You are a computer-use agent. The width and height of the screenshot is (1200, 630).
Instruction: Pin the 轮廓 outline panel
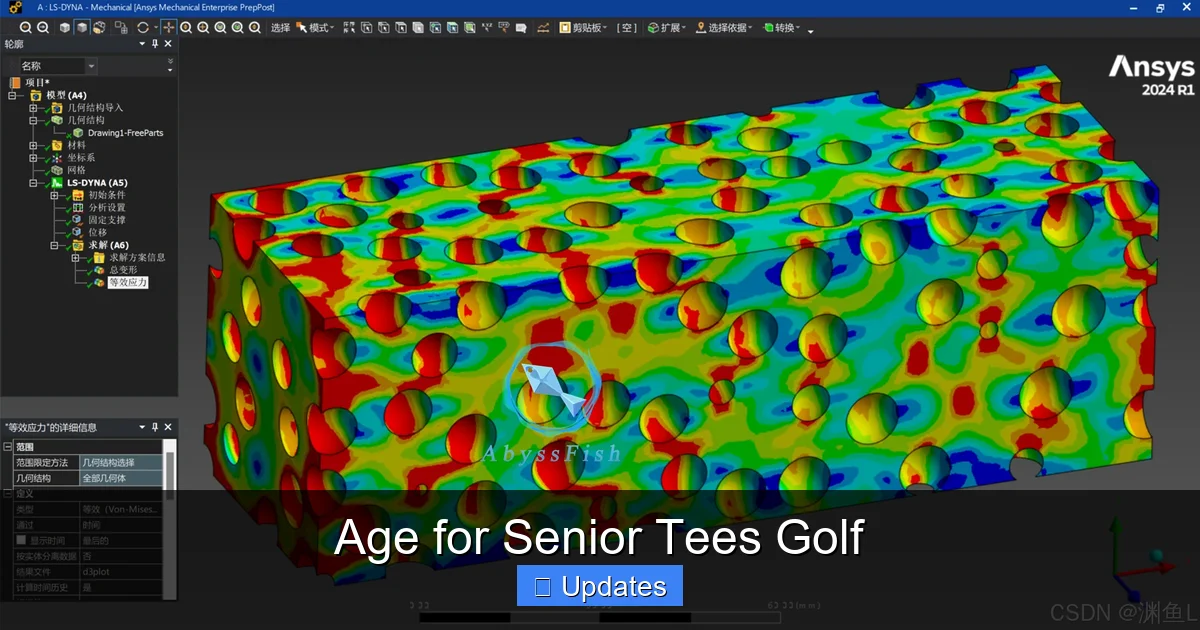pyautogui.click(x=155, y=44)
